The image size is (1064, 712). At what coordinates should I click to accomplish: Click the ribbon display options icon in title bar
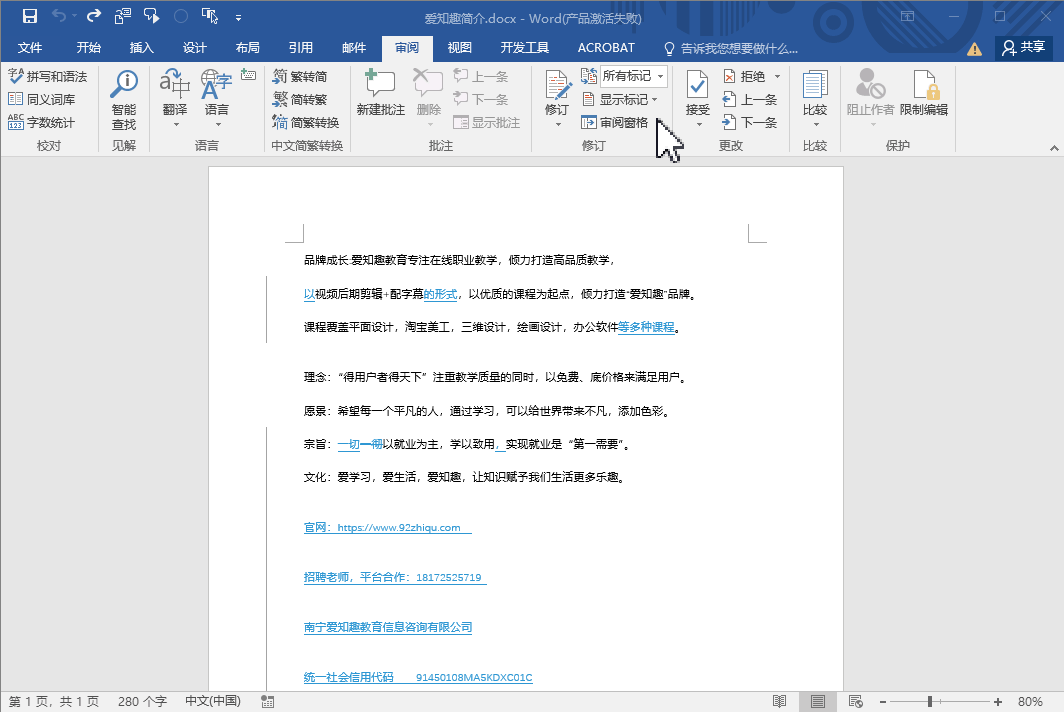907,16
